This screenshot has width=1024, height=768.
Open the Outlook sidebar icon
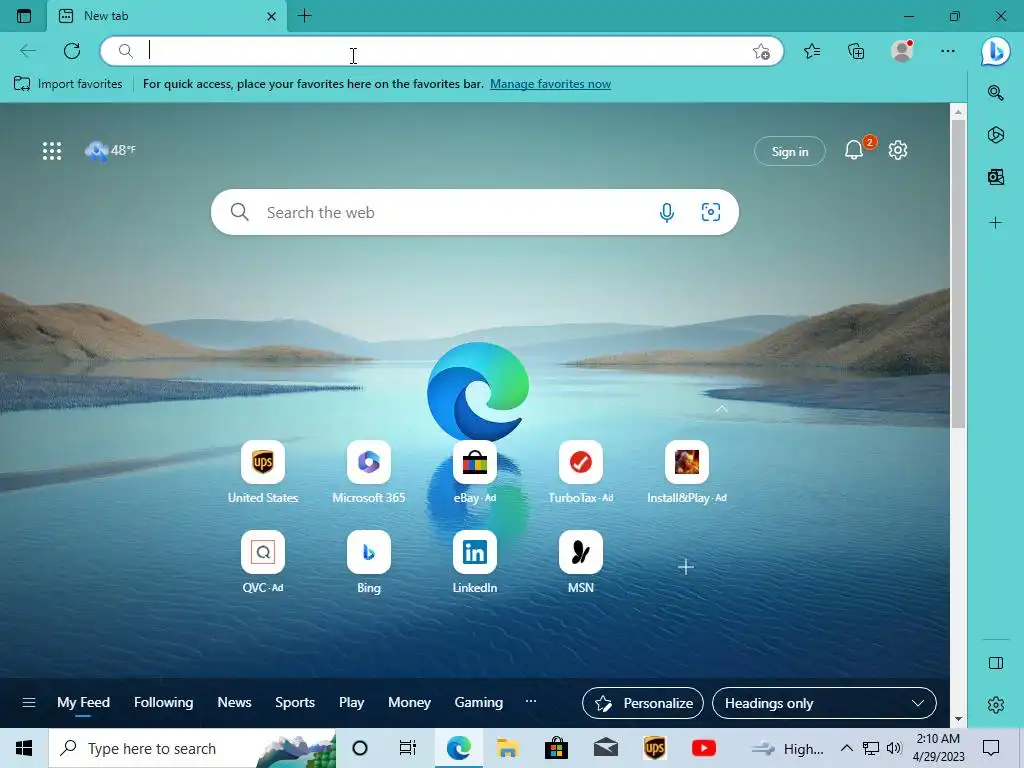pyautogui.click(x=995, y=177)
